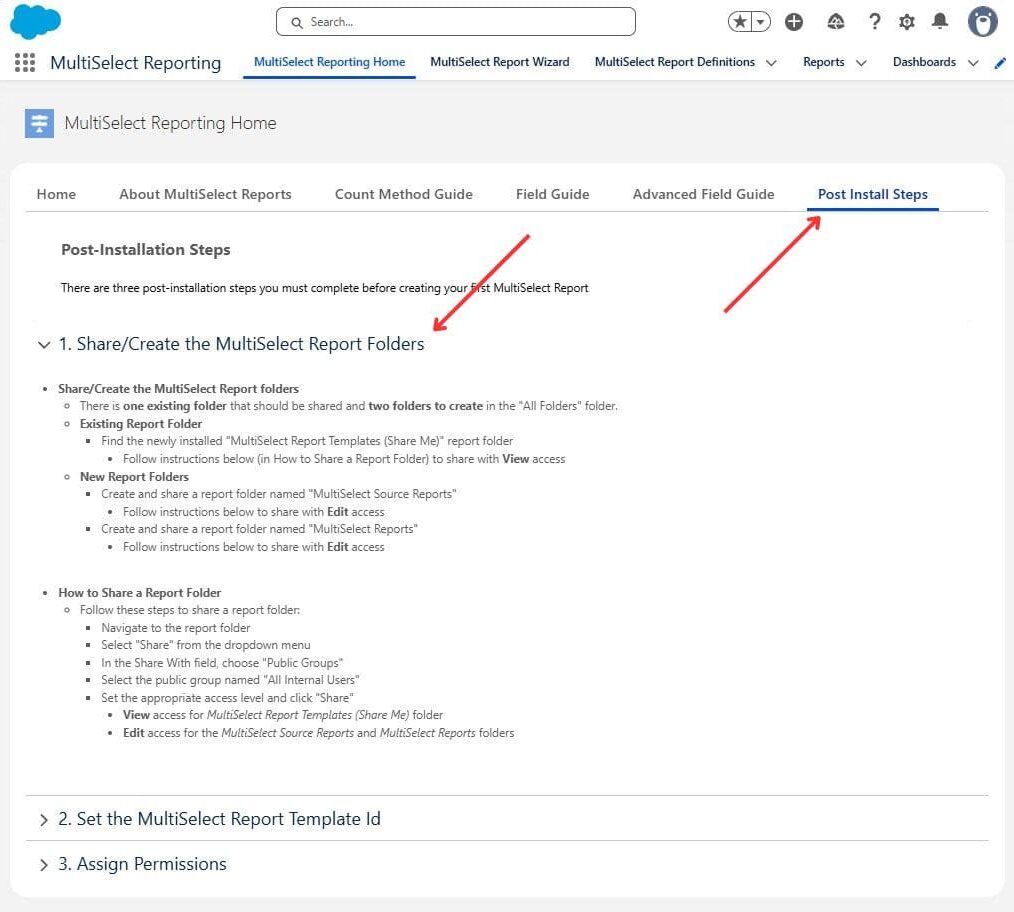Open the Favorites list dropdown arrow
Image resolution: width=1014 pixels, height=912 pixels.
762,22
